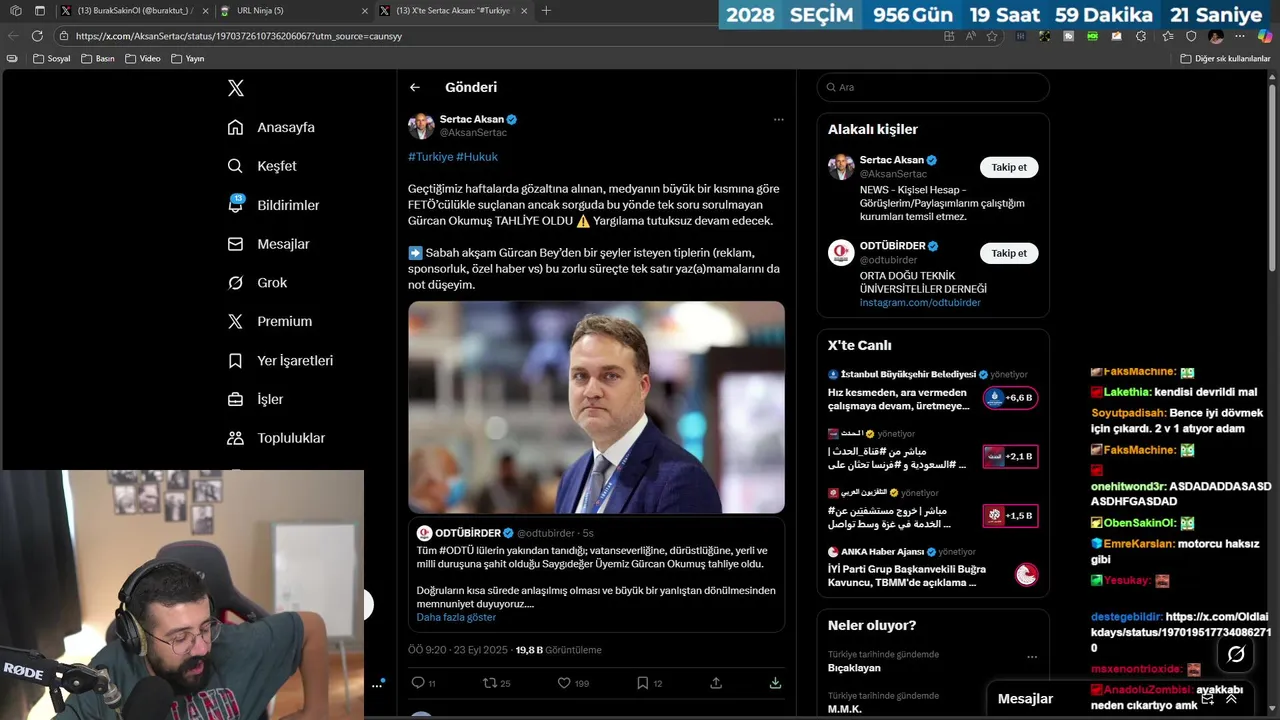The image size is (1280, 720).
Task: Open Anasayfa home from the sidebar
Action: [x=271, y=127]
